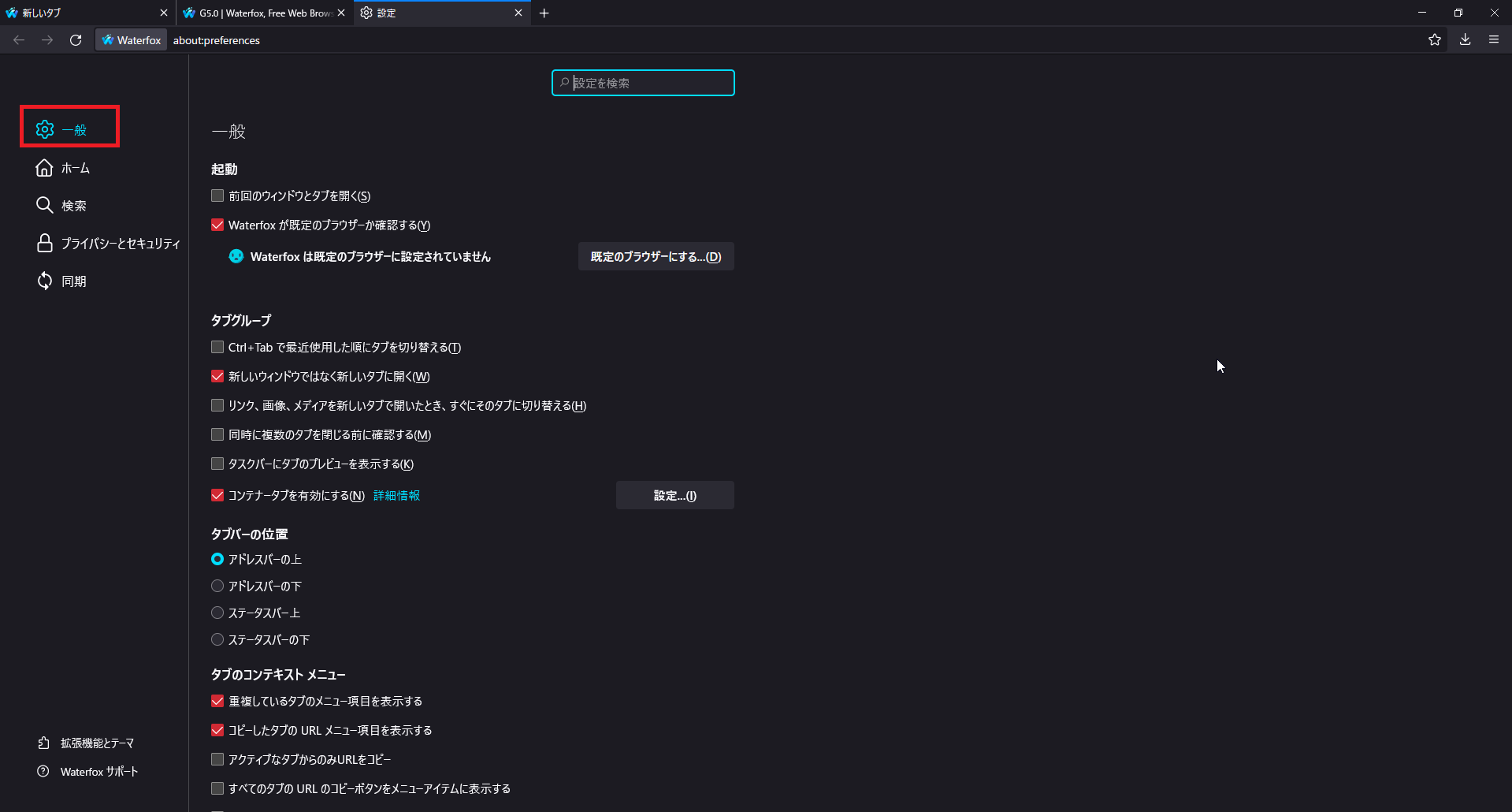Enable すべてのタブの URL のコピーボタン checkbox
The image size is (1512, 812).
click(x=217, y=788)
